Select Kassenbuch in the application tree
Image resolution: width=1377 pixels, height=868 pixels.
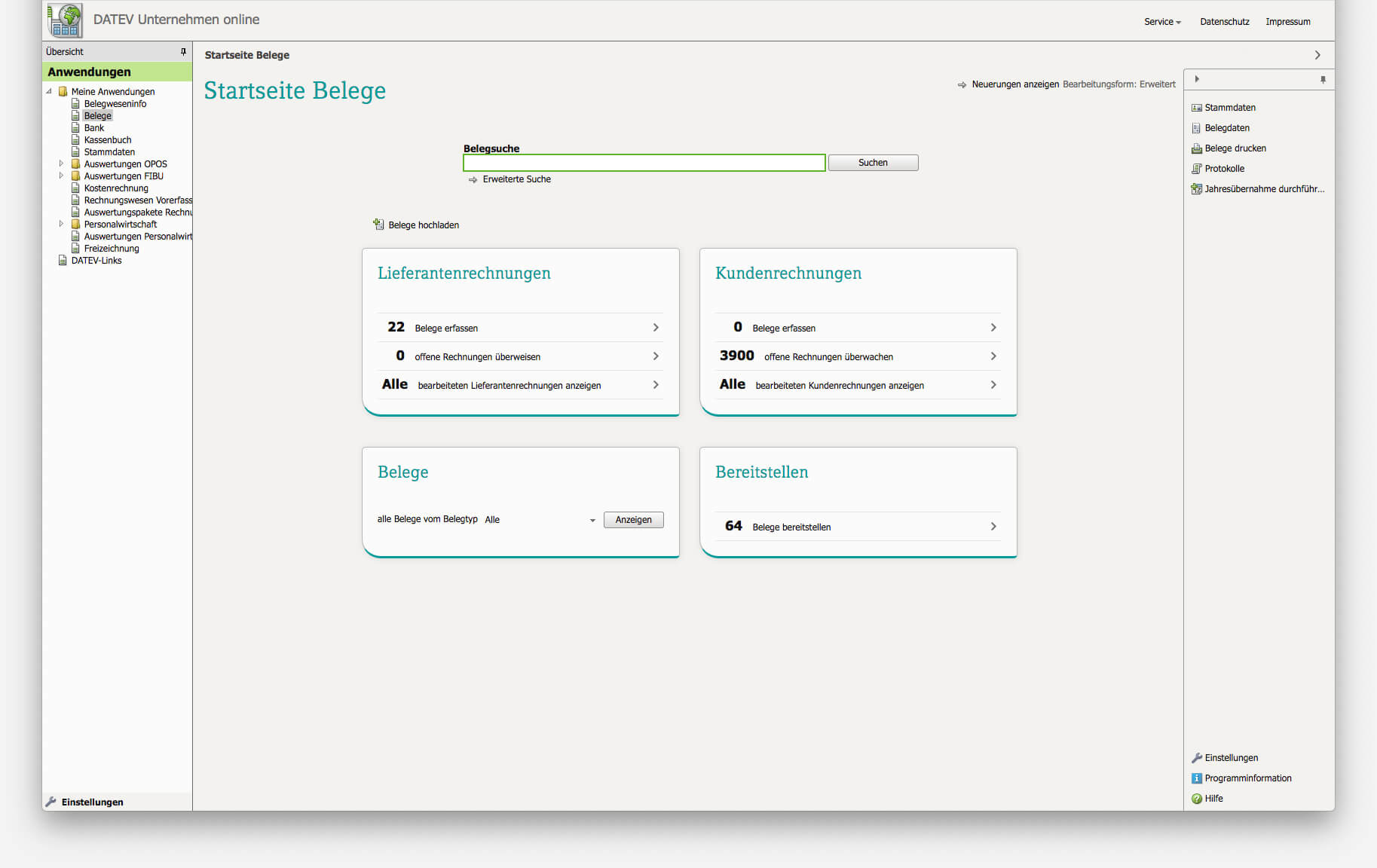tap(108, 140)
